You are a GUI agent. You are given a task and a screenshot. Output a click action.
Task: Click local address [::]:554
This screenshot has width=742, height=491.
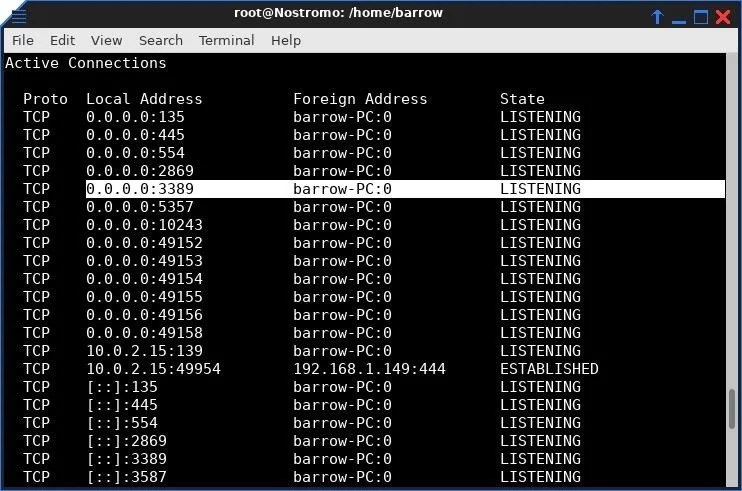pyautogui.click(x=122, y=422)
